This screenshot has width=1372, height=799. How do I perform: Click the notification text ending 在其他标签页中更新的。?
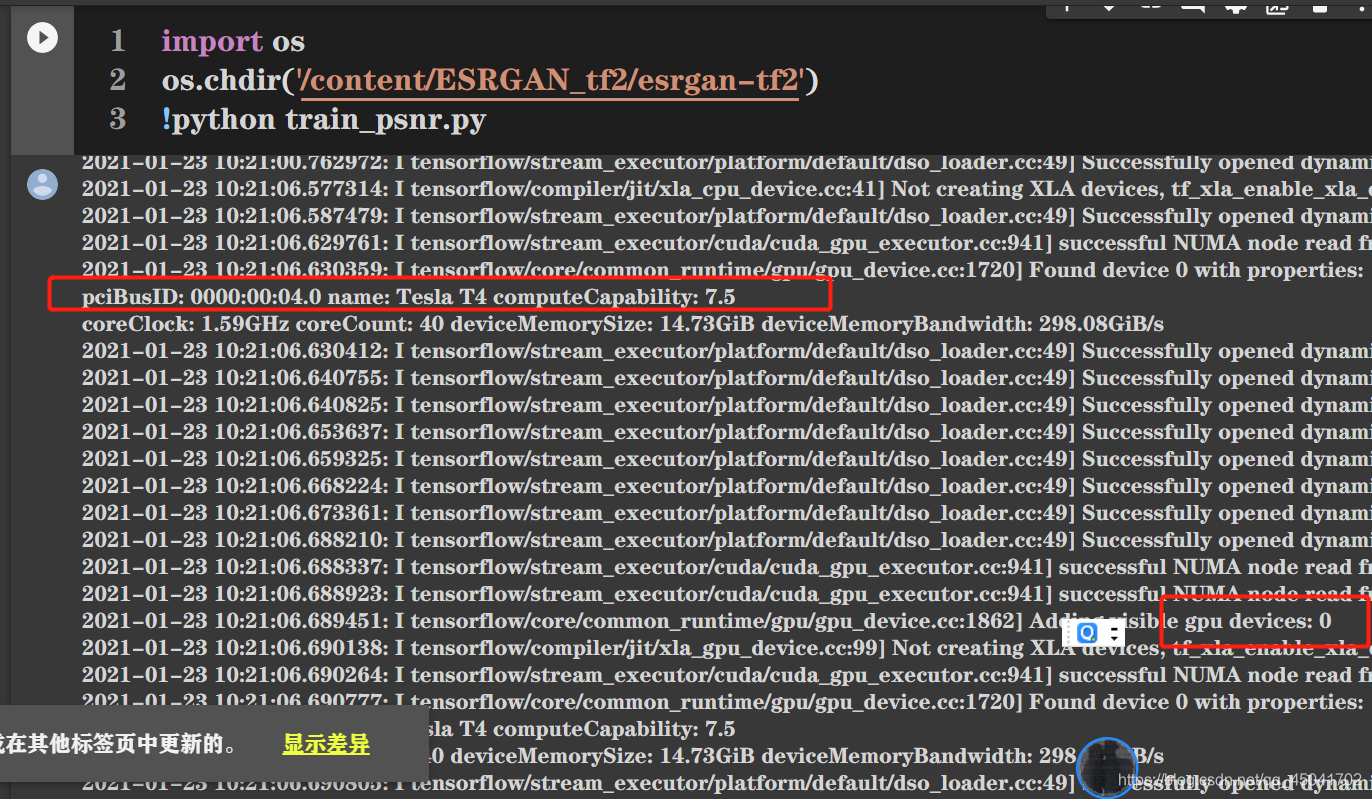coord(119,745)
